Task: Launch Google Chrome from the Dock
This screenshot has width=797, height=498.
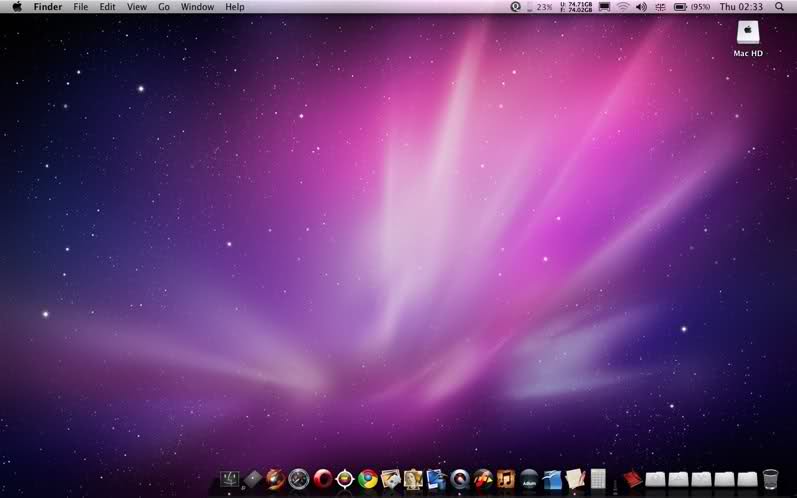Action: coord(368,479)
